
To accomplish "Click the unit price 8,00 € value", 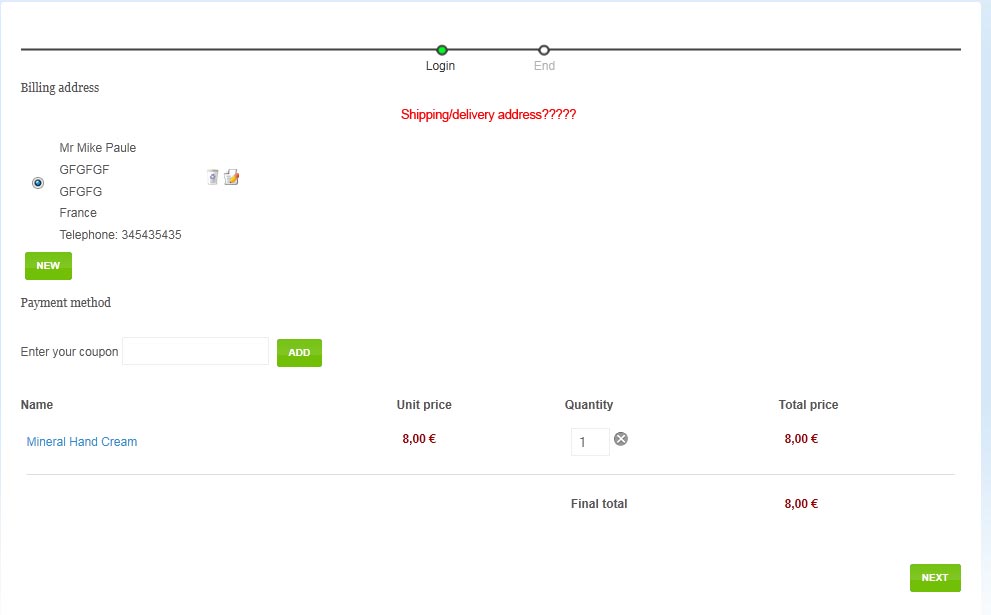I will [419, 439].
